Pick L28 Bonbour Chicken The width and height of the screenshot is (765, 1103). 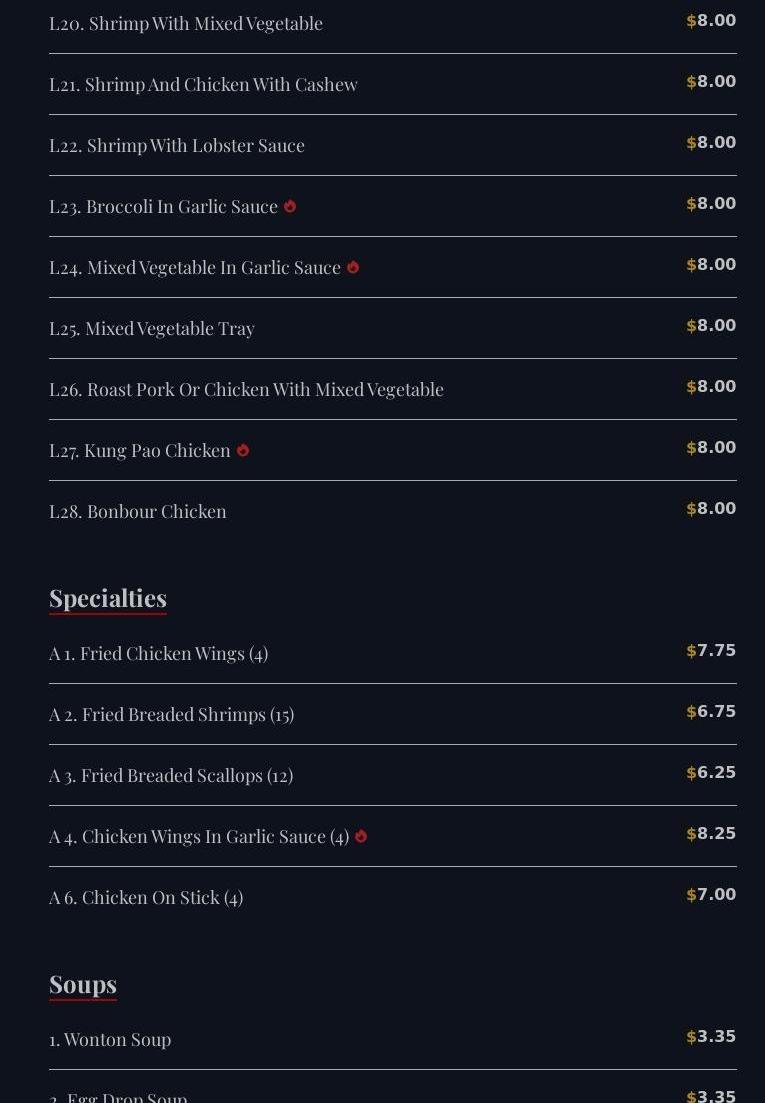[138, 511]
